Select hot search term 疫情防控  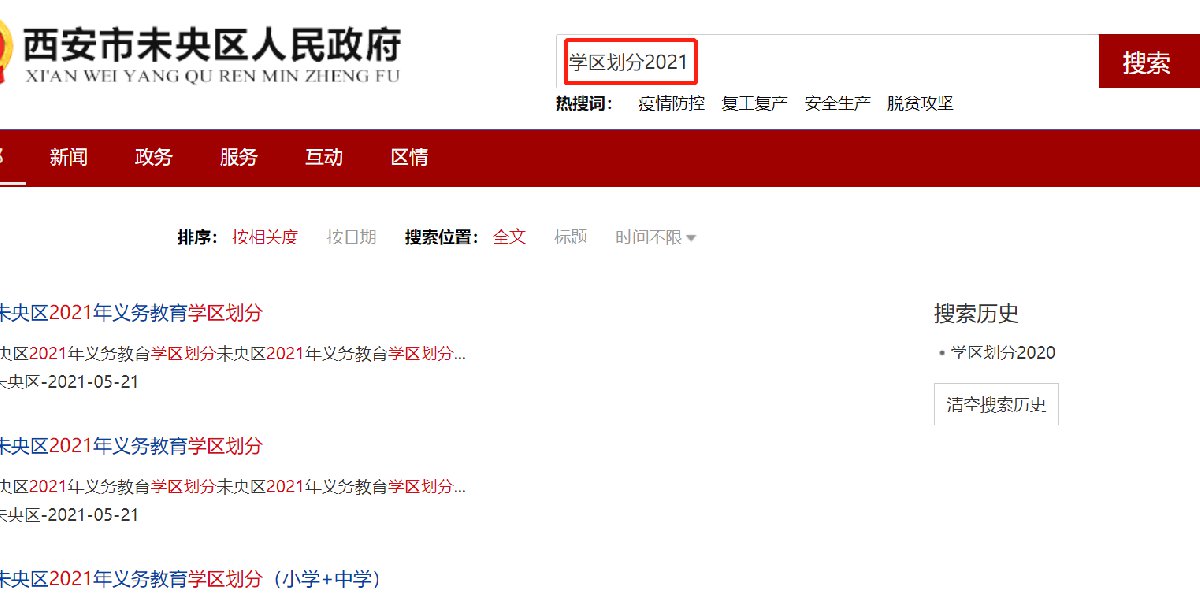point(671,103)
